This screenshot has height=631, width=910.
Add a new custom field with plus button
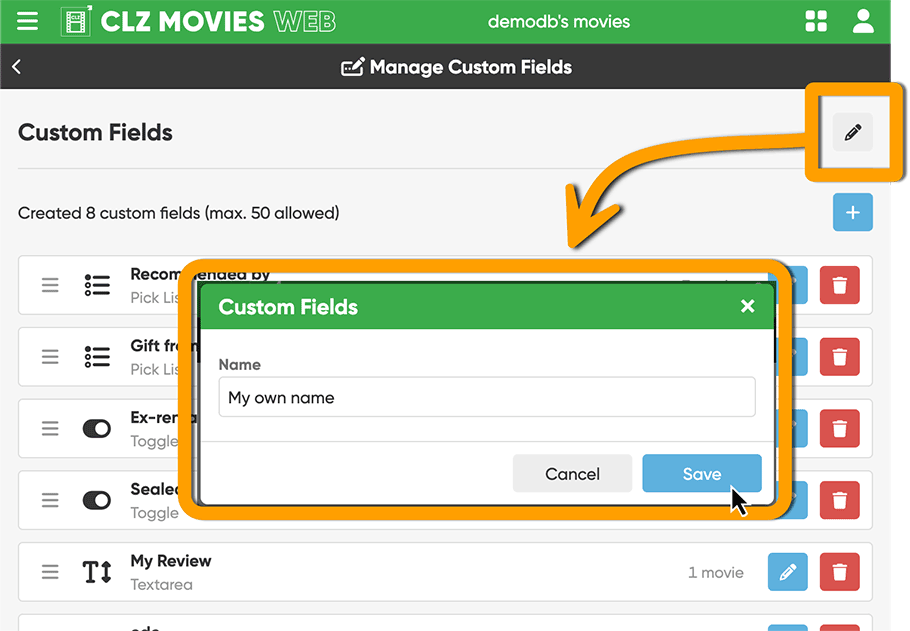tap(852, 212)
